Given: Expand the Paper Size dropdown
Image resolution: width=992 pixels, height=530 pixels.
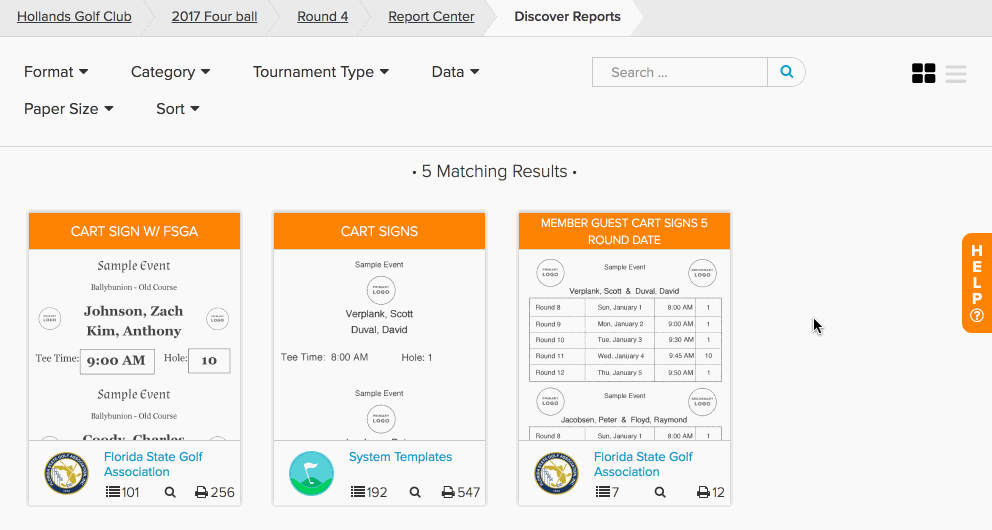Looking at the screenshot, I should point(68,109).
